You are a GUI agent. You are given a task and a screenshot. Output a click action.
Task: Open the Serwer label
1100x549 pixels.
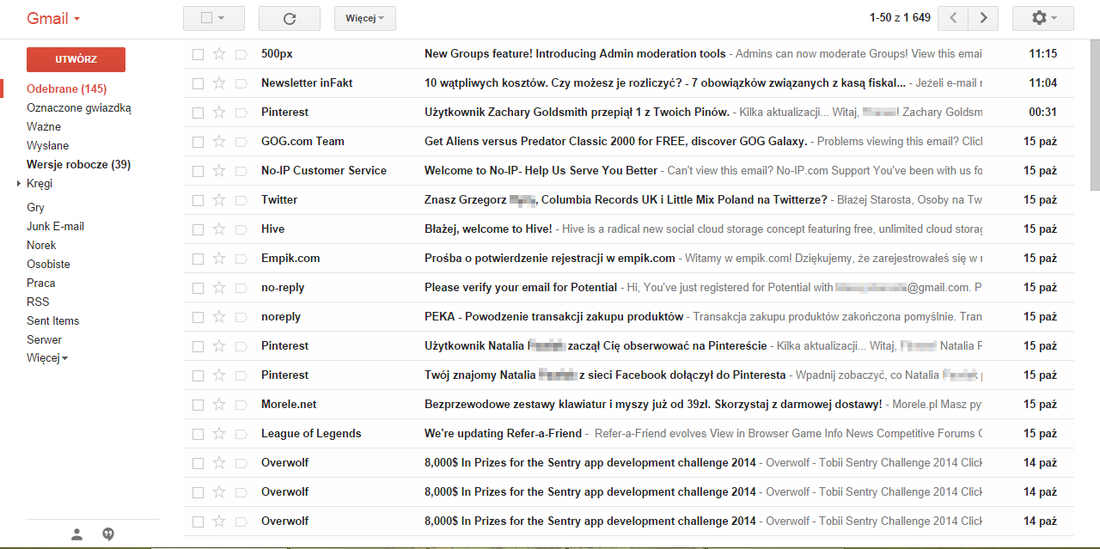click(x=44, y=339)
